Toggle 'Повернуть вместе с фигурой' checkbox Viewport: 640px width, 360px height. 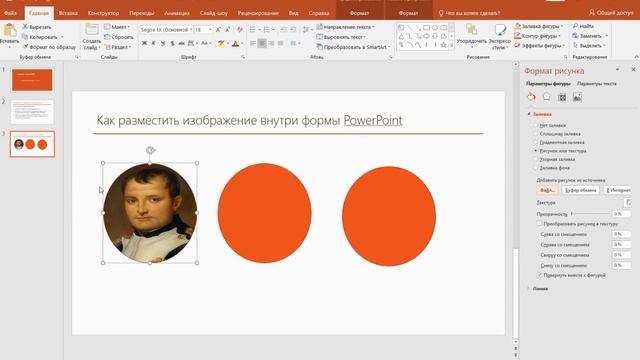coord(539,275)
